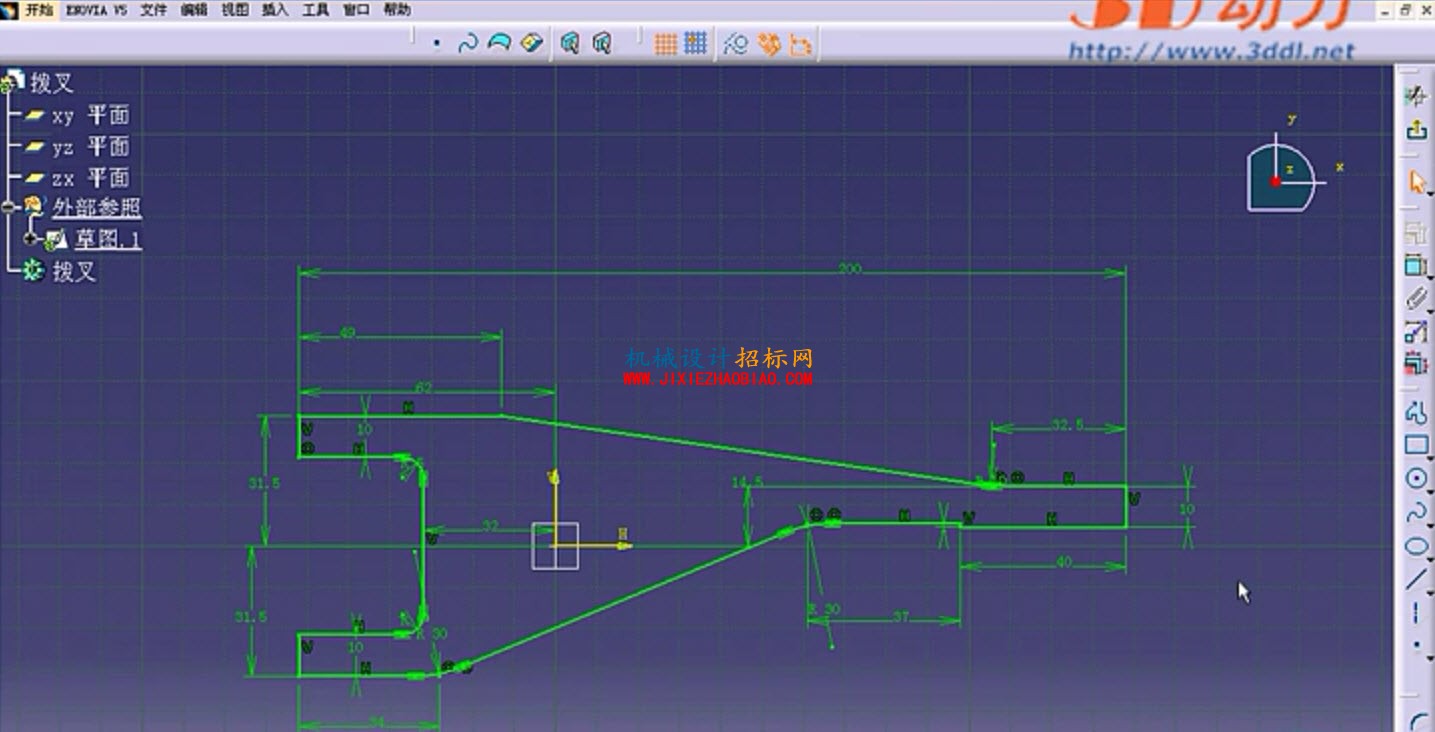Open the 编辑 menu

pos(194,10)
